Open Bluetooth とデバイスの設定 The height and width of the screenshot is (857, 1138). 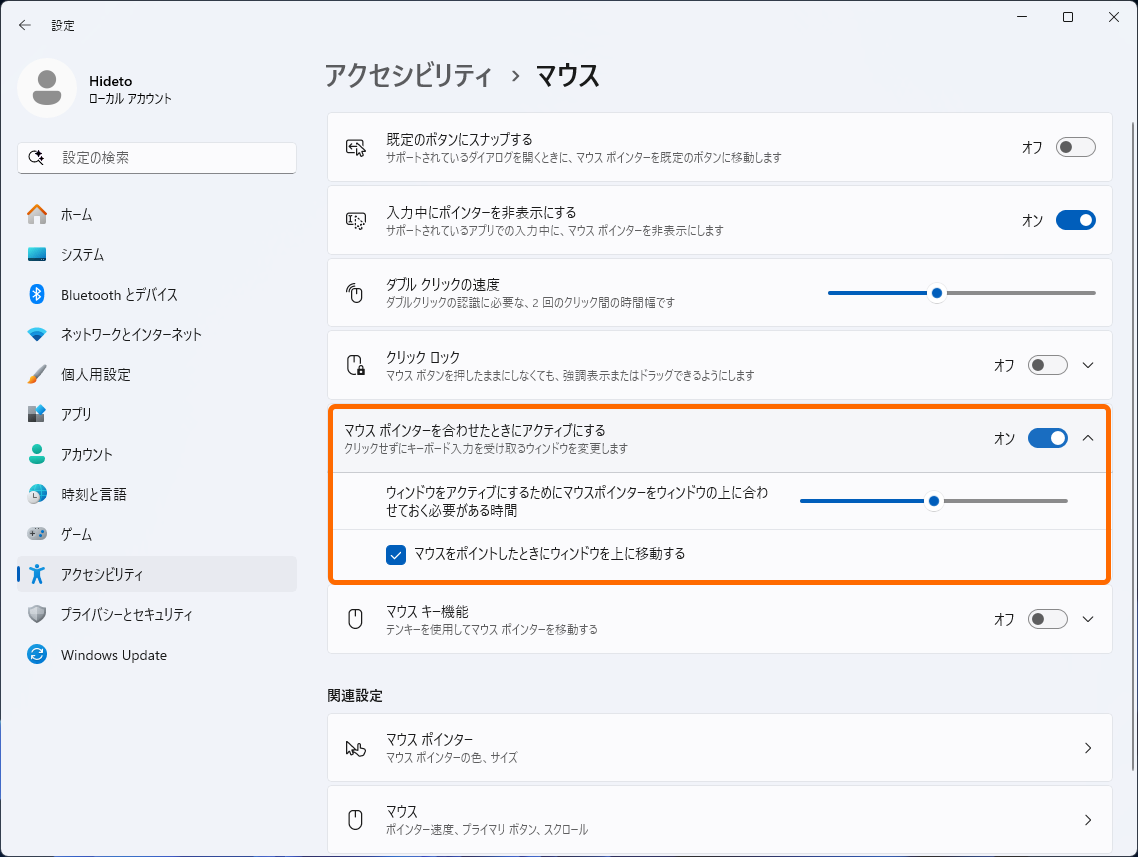coord(100,294)
